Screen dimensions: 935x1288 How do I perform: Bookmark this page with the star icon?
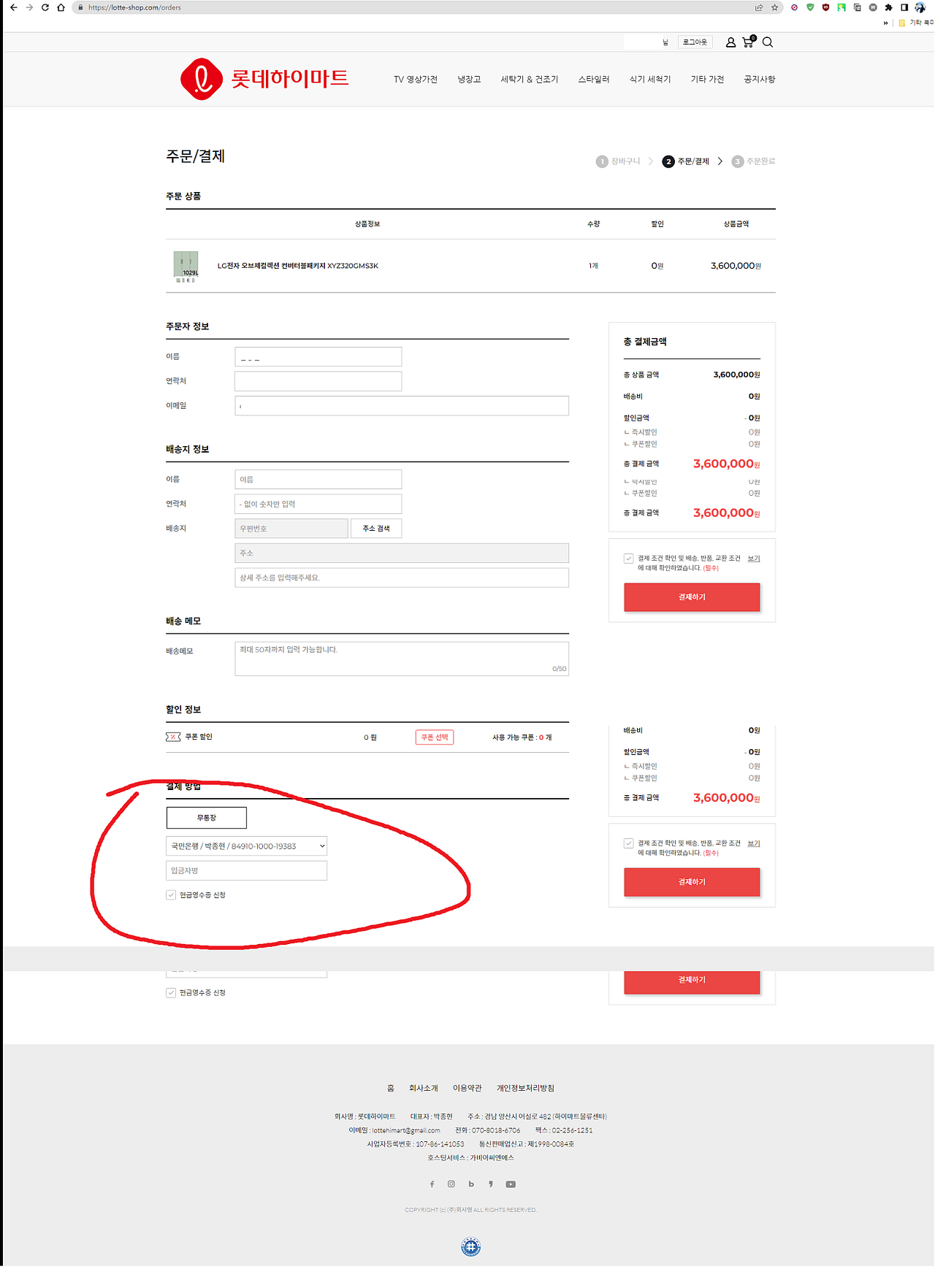[774, 7]
